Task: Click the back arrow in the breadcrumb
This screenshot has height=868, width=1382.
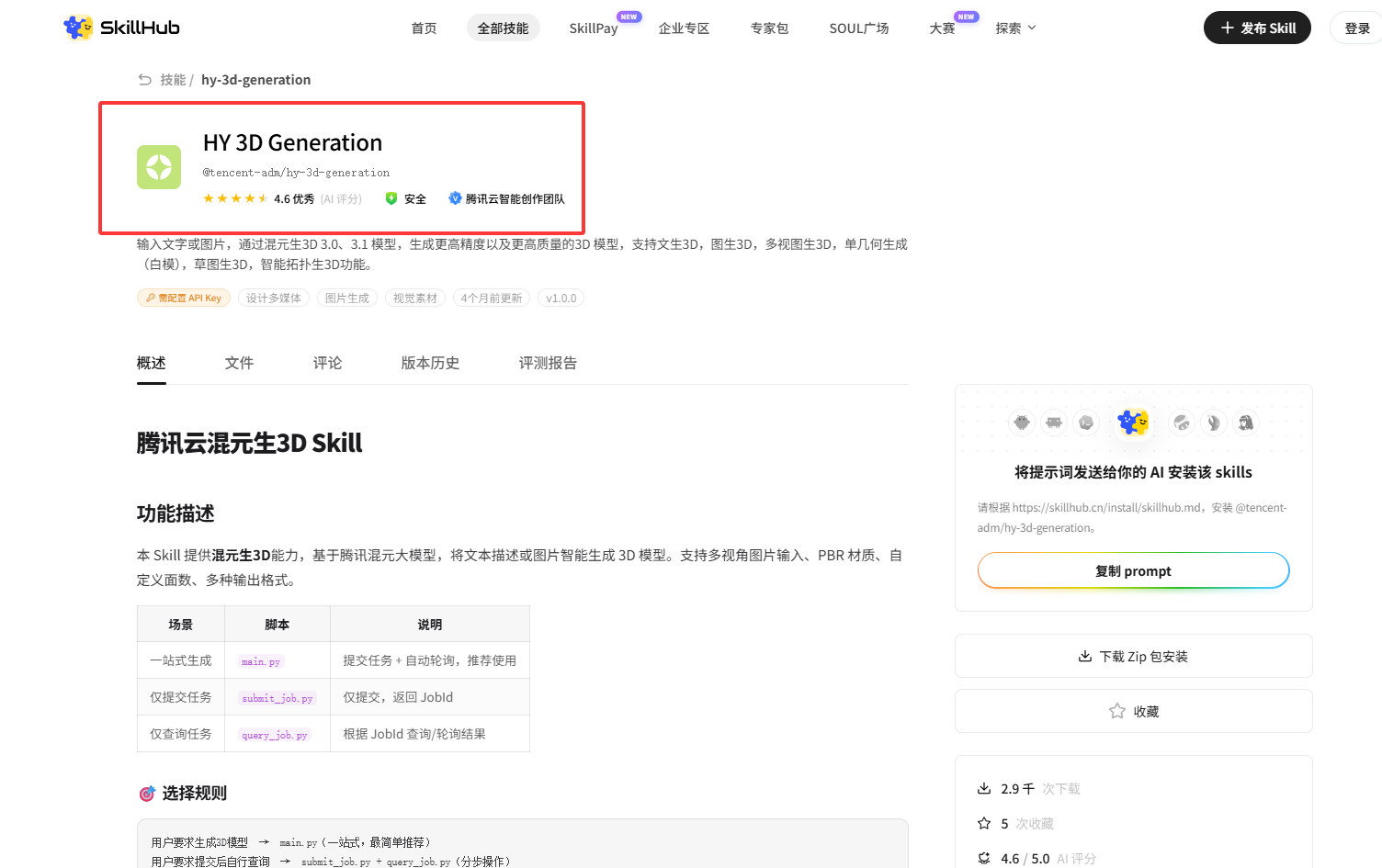Action: coord(145,80)
